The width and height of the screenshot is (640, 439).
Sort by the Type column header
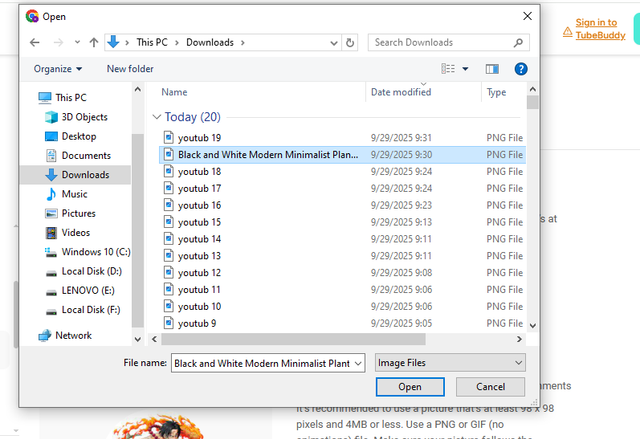(496, 92)
